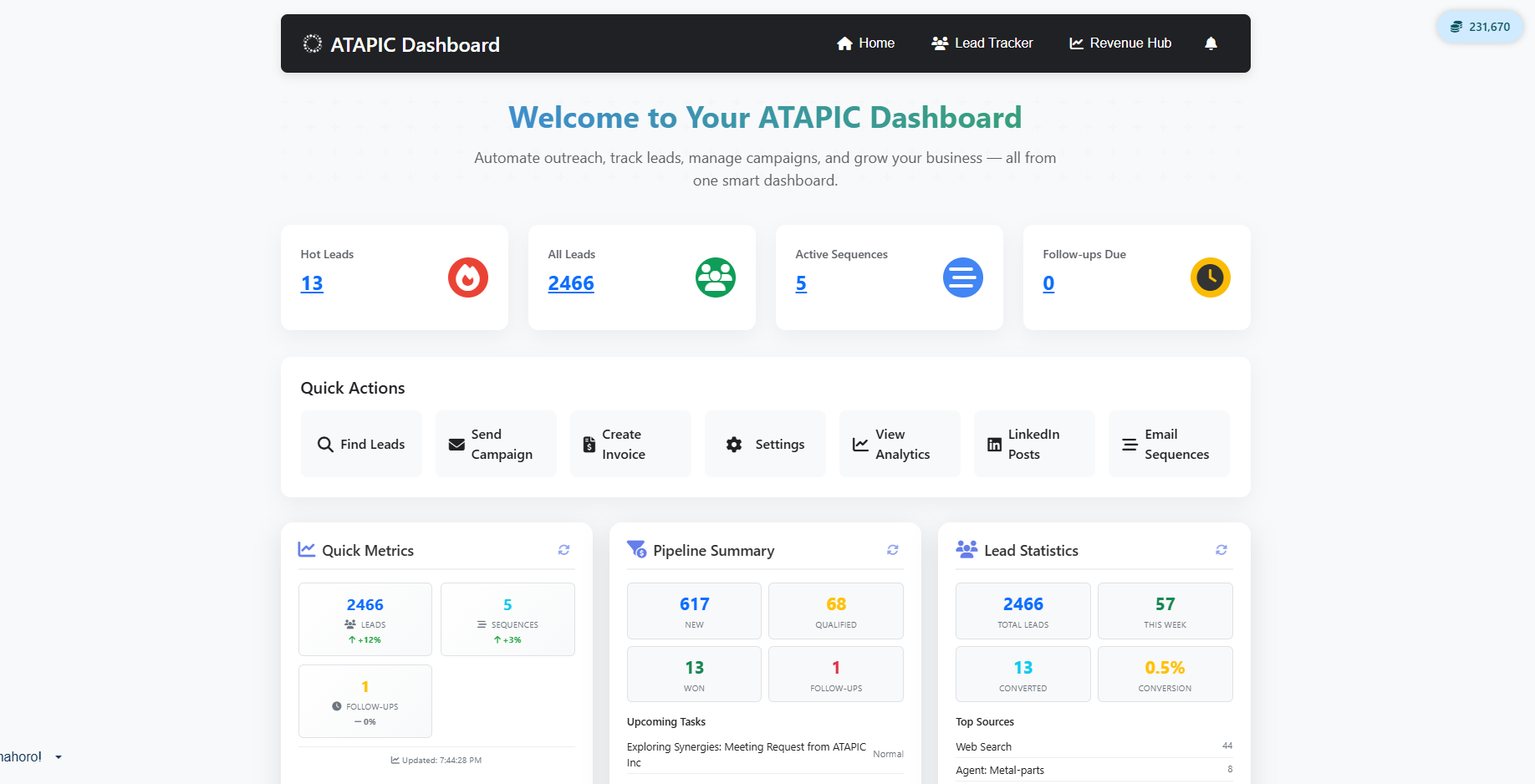Open Settings from Quick Actions
This screenshot has height=784, width=1535.
(764, 444)
